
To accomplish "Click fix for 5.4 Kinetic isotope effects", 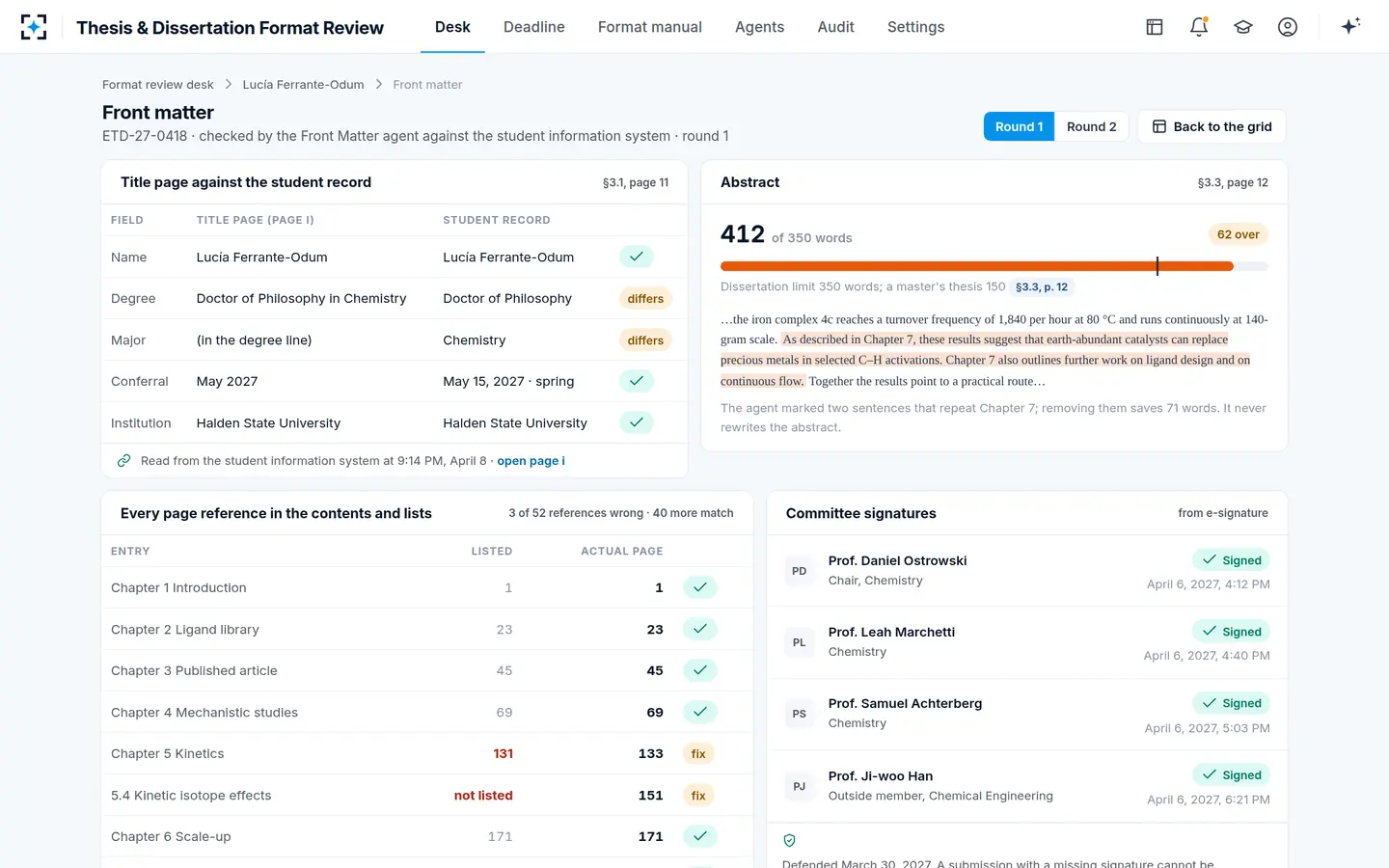I will point(698,795).
